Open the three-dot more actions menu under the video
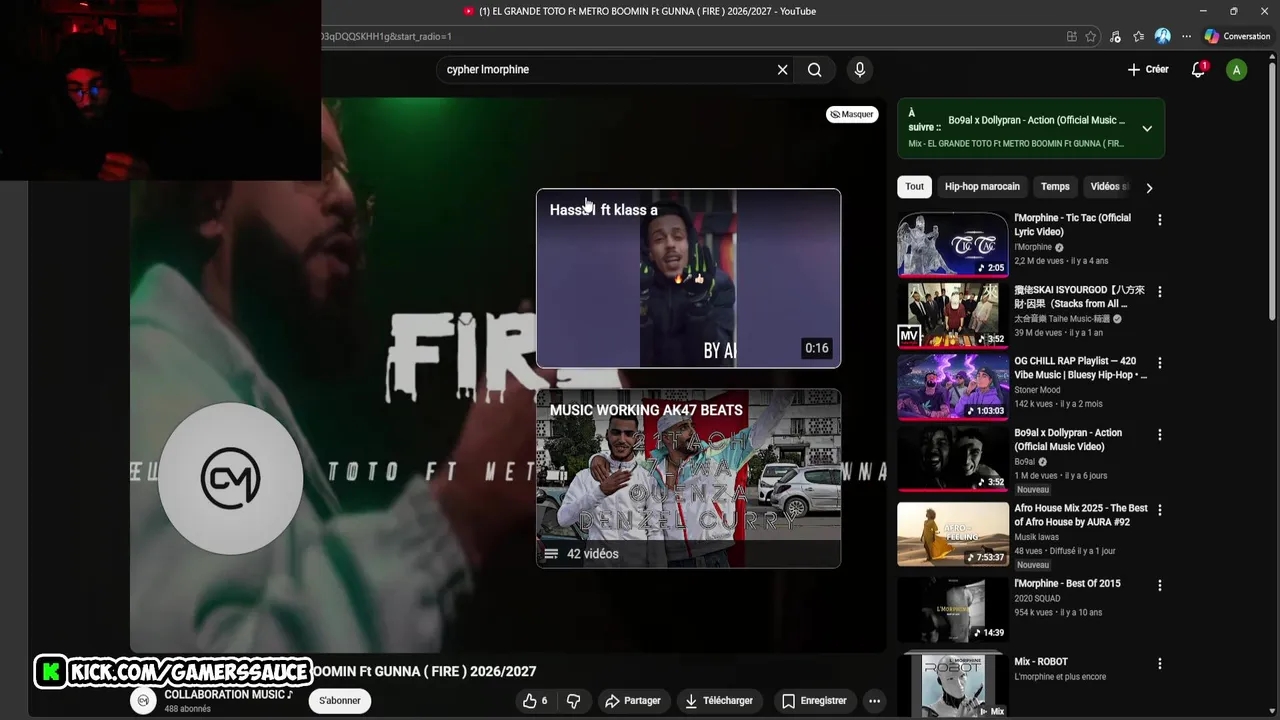This screenshot has height=720, width=1280. 874,701
